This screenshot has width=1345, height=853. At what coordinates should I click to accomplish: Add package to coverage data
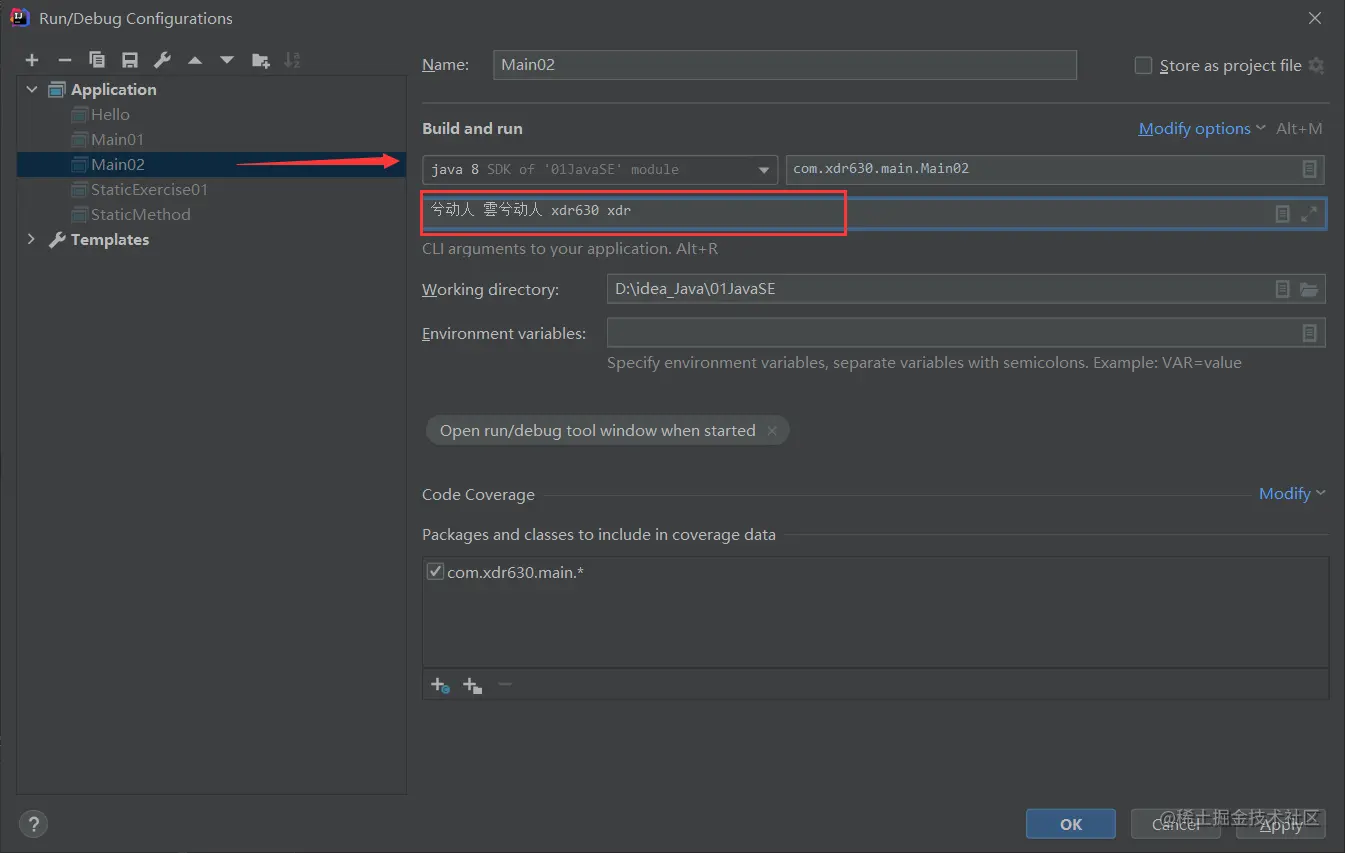[473, 685]
